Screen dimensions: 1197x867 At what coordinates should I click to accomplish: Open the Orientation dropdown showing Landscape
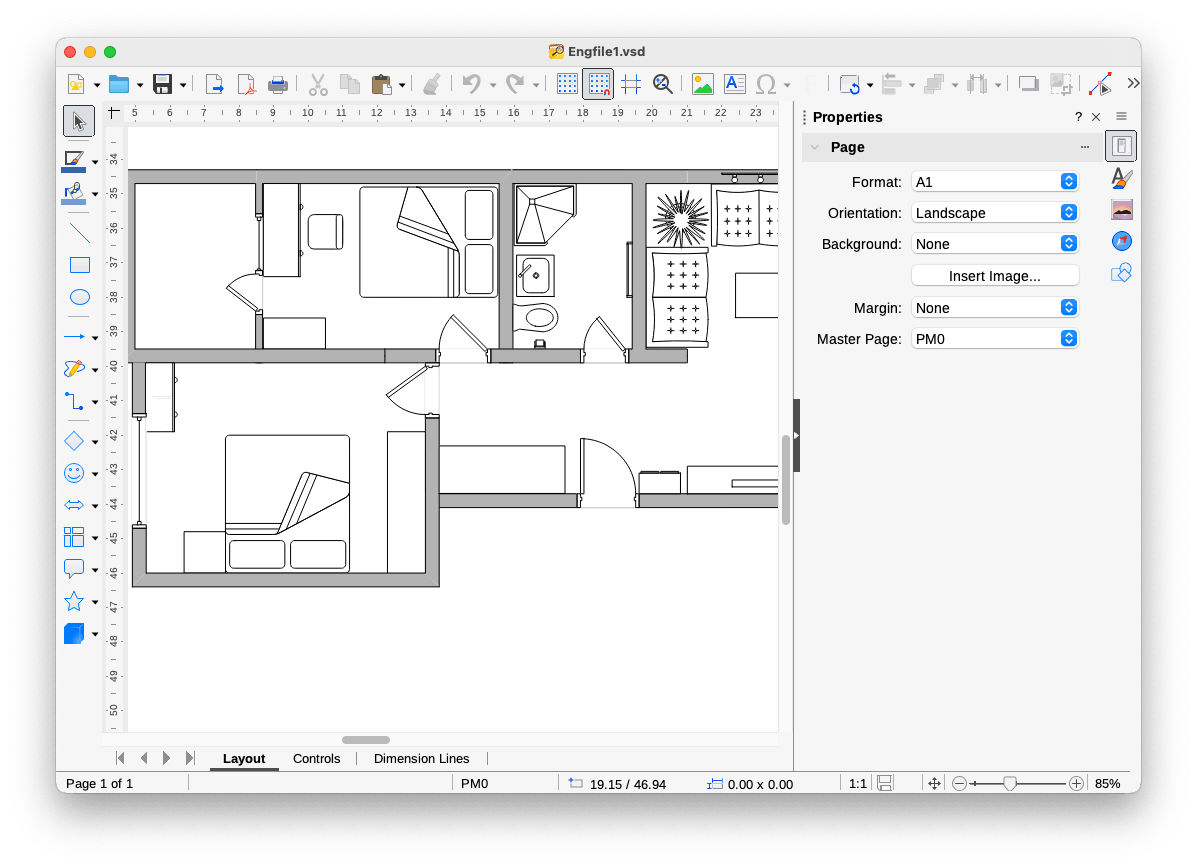[x=995, y=213]
